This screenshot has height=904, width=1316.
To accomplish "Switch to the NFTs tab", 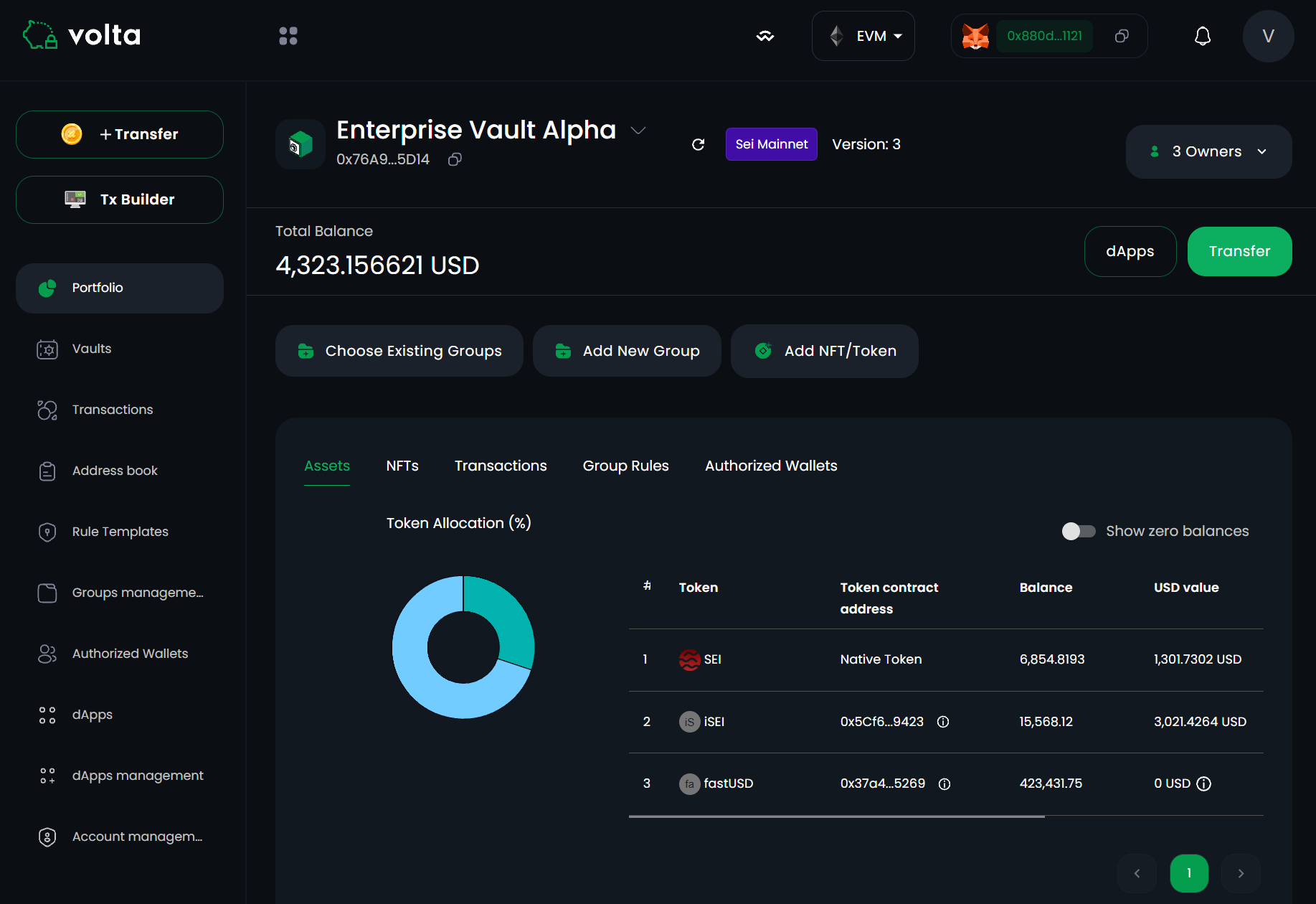I will tap(402, 466).
